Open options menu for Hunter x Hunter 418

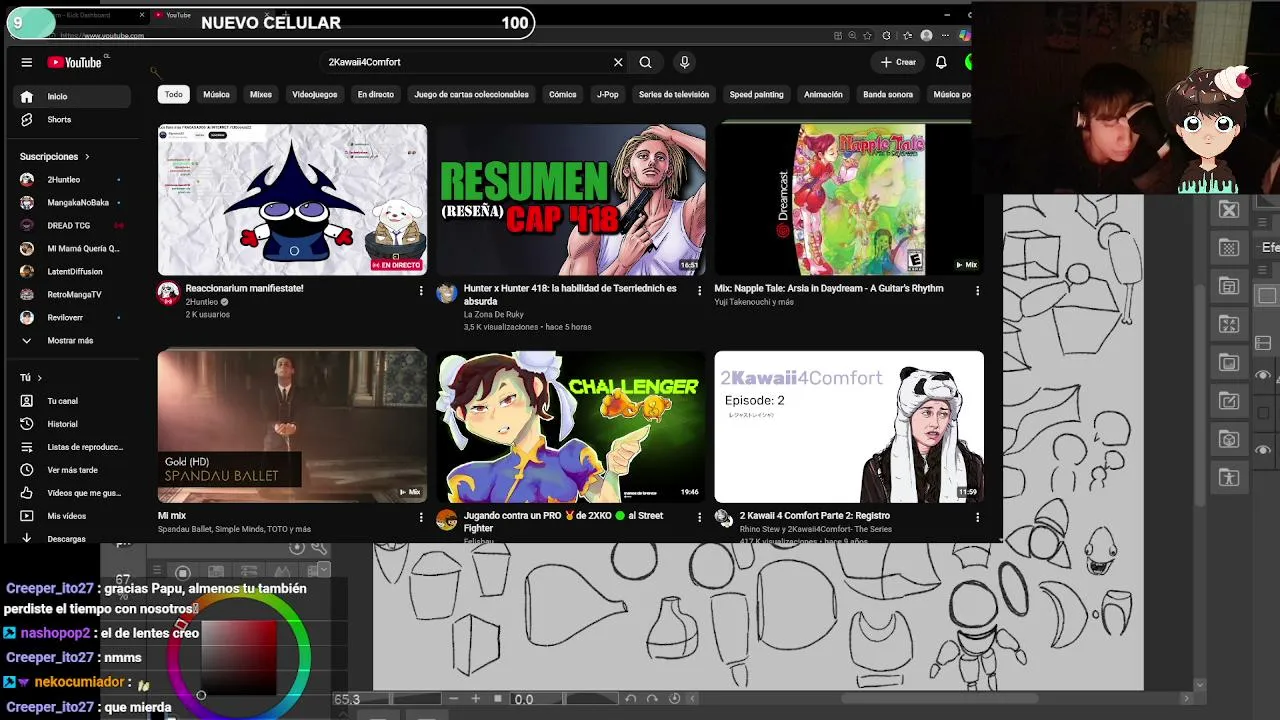point(699,291)
